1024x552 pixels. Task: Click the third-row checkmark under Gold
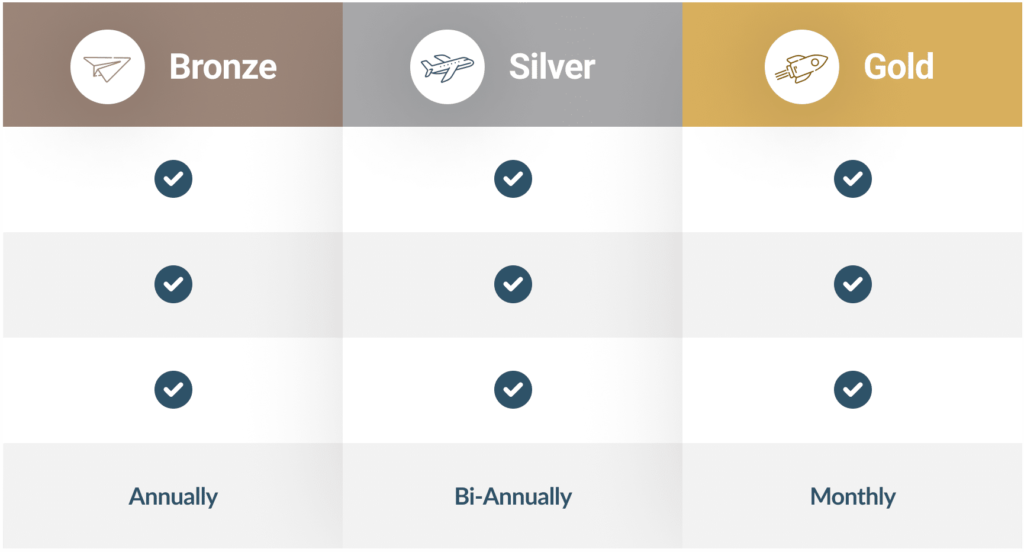[x=852, y=388]
